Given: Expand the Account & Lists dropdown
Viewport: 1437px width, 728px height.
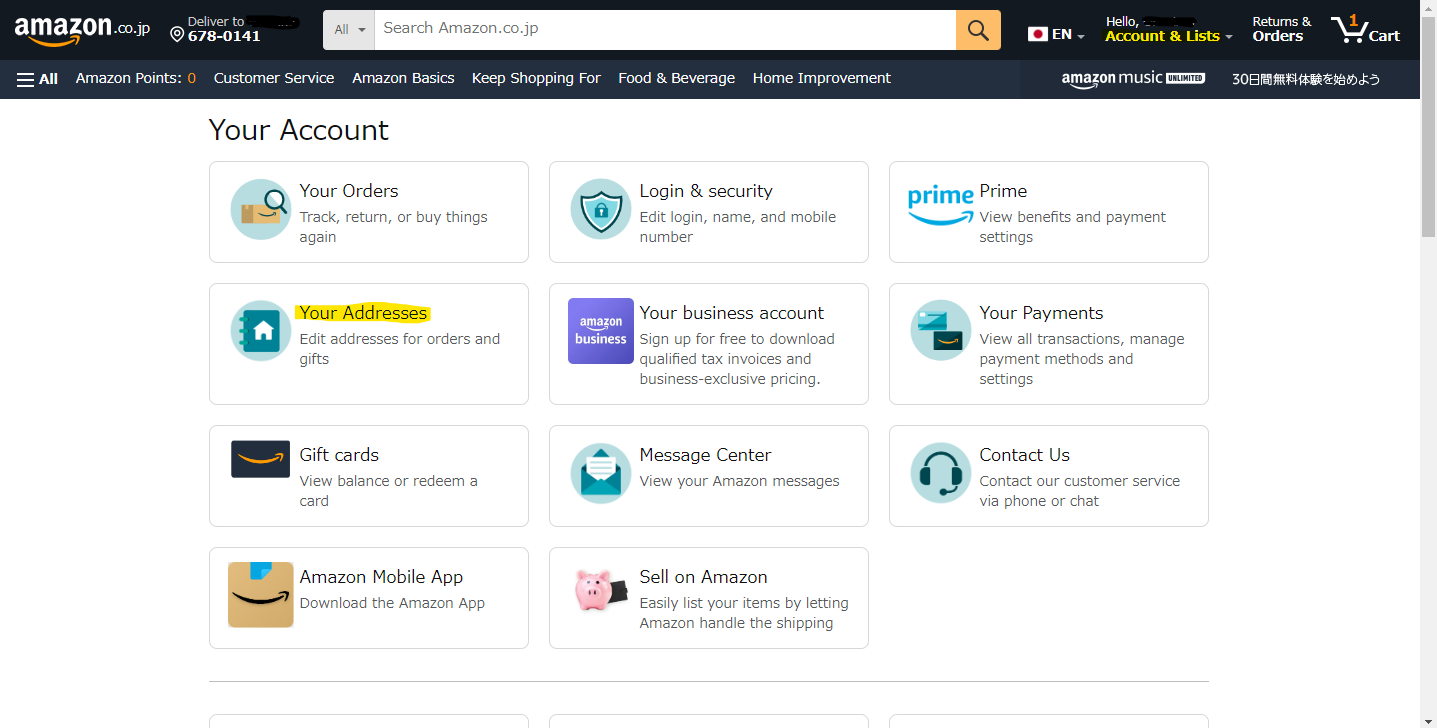Looking at the screenshot, I should [x=1168, y=36].
